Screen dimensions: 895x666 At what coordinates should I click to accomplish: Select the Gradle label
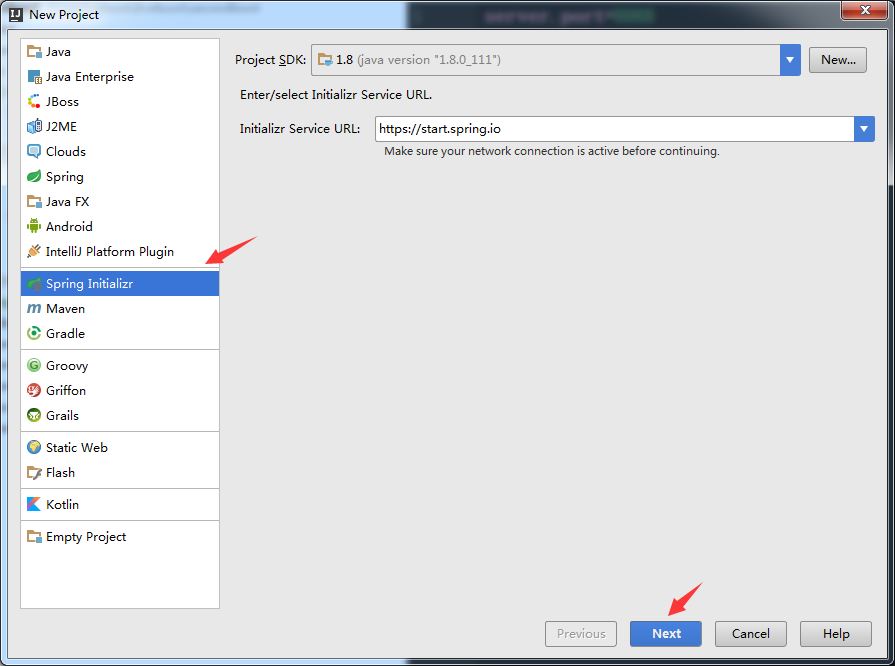point(65,333)
